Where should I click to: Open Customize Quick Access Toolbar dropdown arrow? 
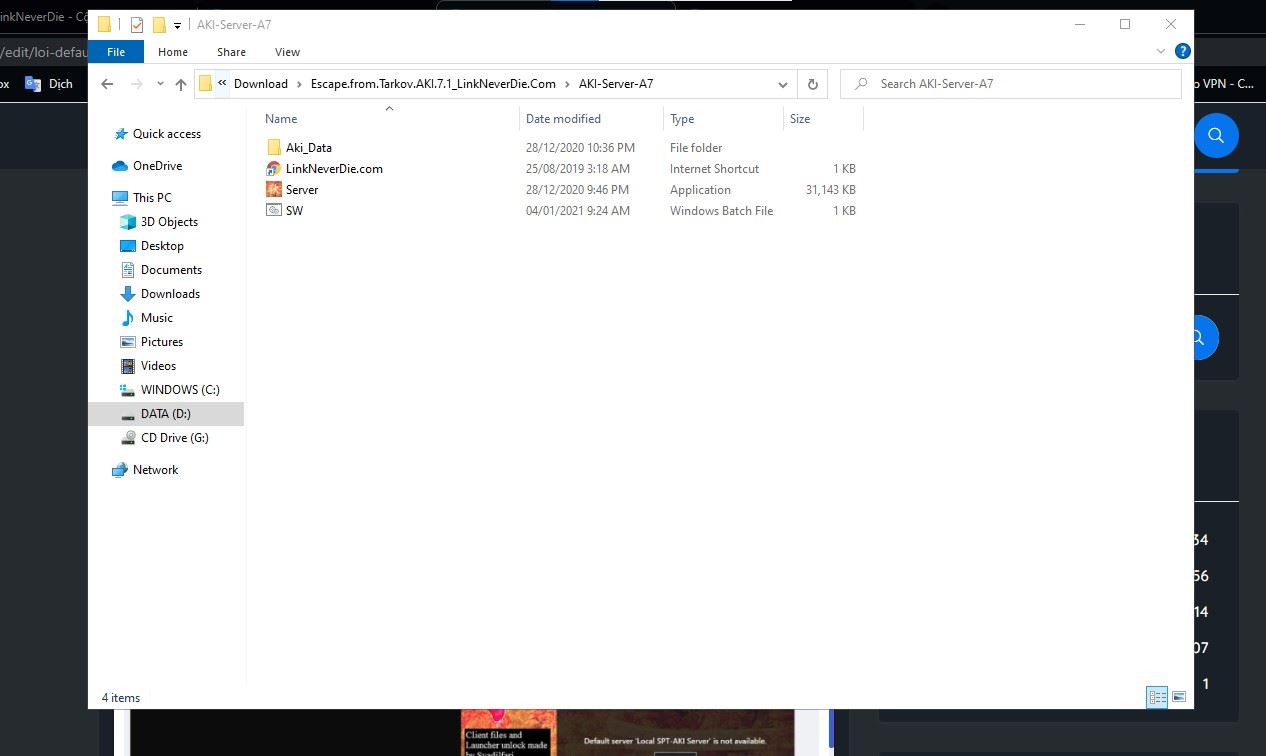click(x=177, y=25)
